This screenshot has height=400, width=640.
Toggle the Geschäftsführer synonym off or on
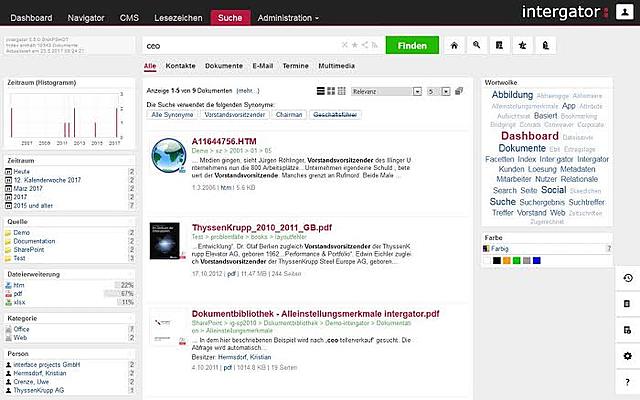click(335, 115)
